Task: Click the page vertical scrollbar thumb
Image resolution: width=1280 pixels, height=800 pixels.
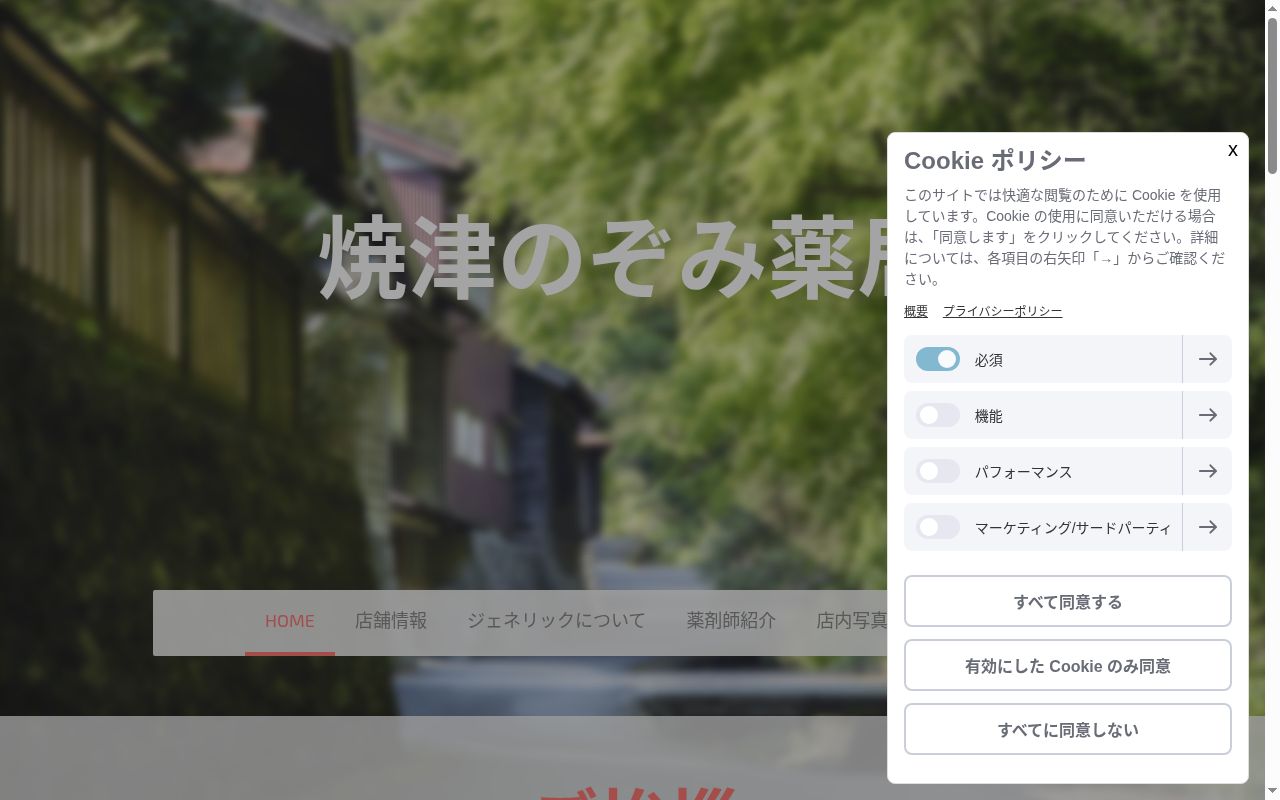Action: 1272,95
